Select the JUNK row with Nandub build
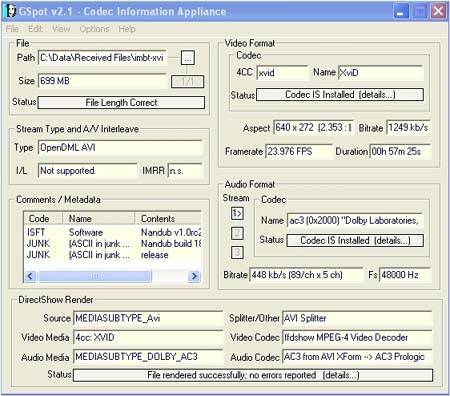 tap(113, 244)
